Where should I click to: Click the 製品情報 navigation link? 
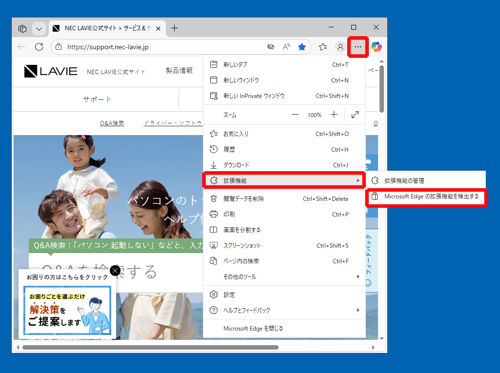pos(179,71)
